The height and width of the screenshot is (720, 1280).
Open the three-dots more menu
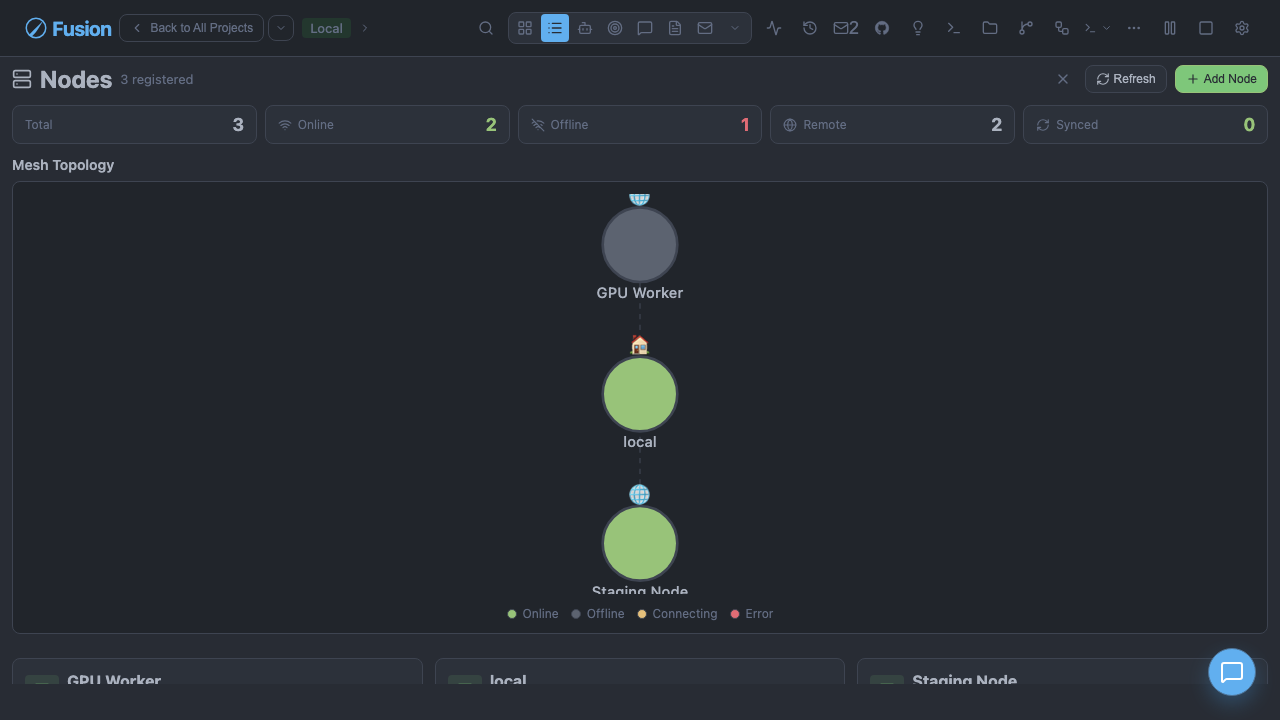click(x=1134, y=28)
